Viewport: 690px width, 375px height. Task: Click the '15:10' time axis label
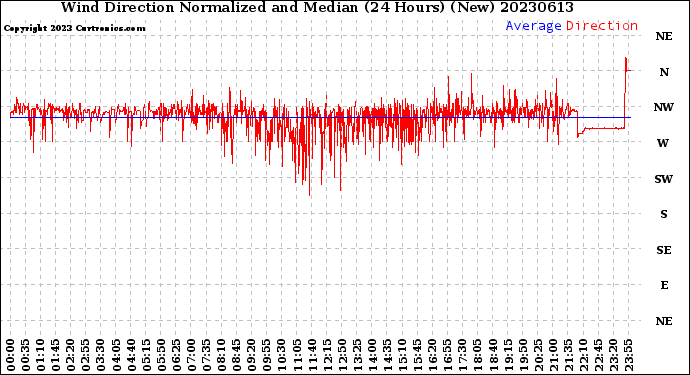click(402, 355)
